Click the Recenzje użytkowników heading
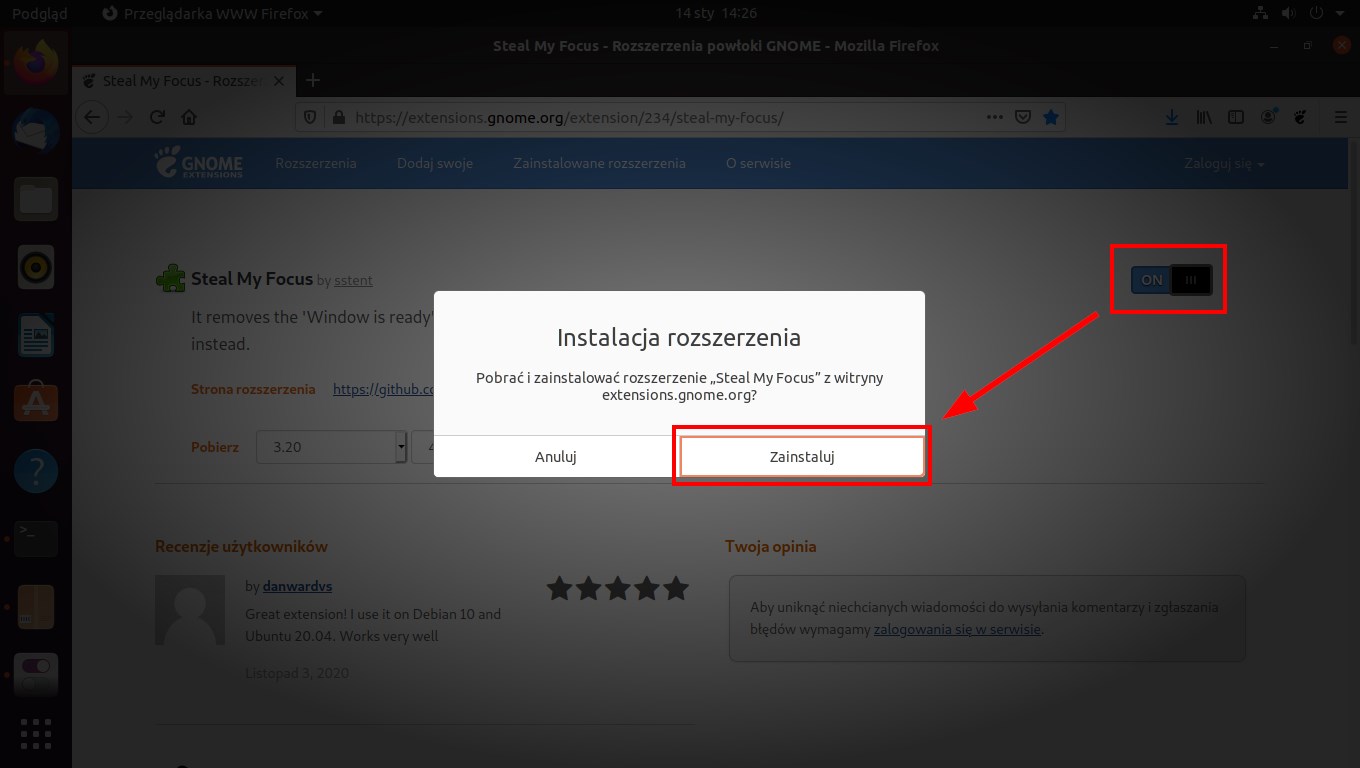The image size is (1360, 768). tap(241, 546)
